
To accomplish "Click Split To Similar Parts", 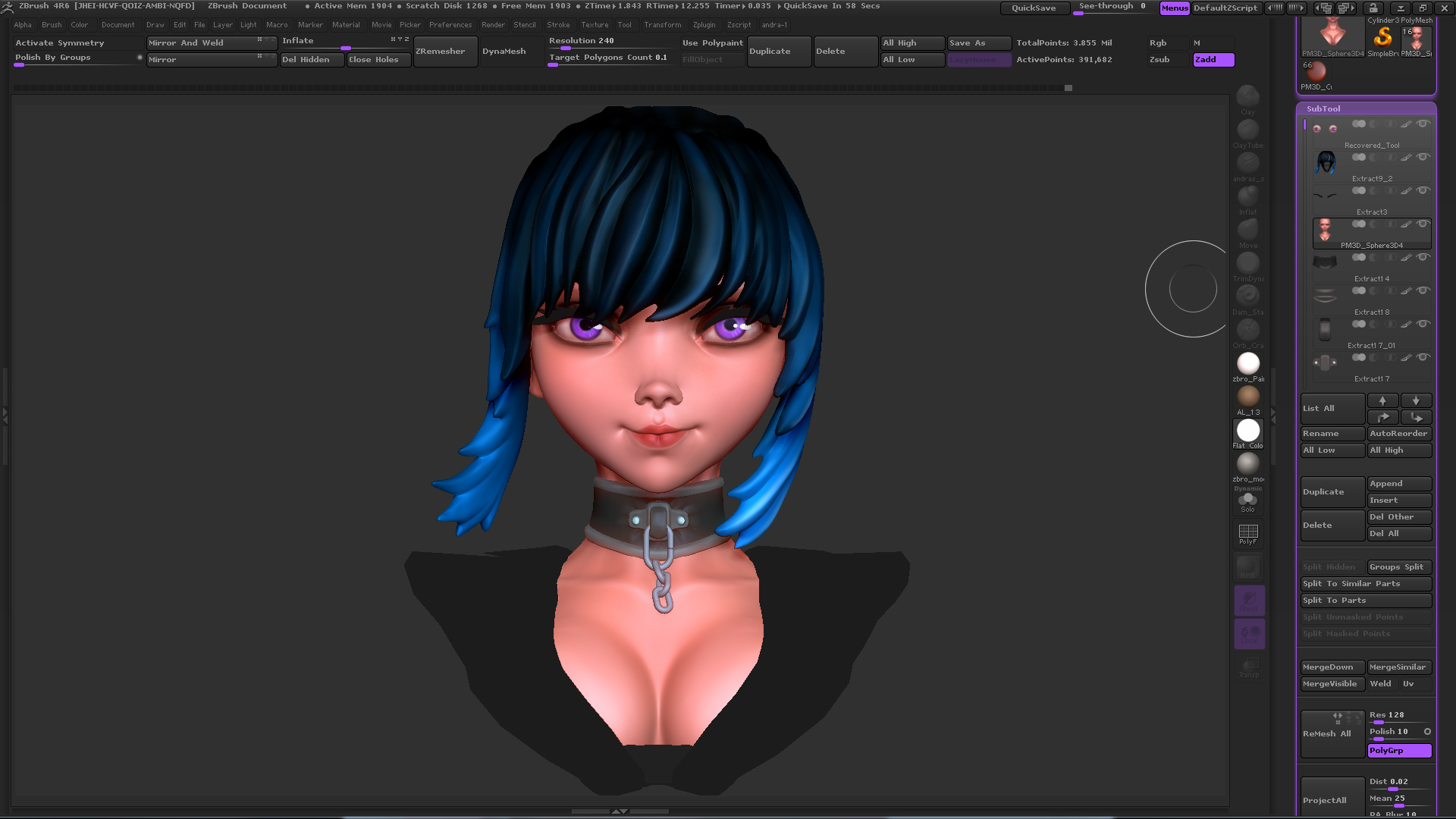I will 1366,583.
